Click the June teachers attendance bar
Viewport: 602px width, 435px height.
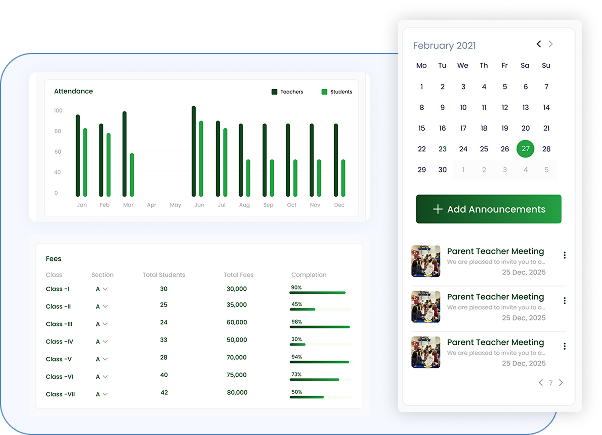(194, 151)
